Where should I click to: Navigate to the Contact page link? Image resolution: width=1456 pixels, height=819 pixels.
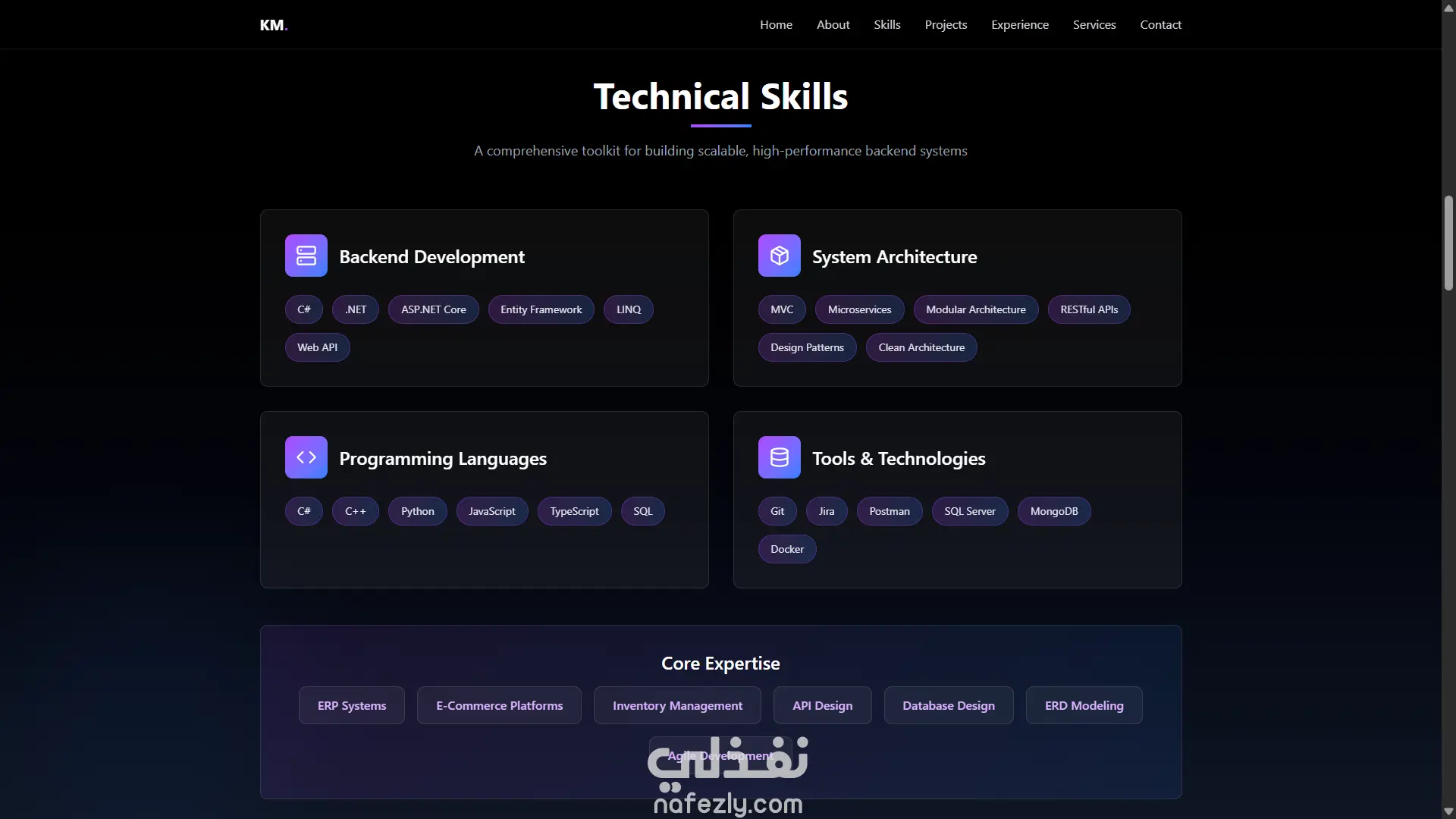tap(1160, 25)
